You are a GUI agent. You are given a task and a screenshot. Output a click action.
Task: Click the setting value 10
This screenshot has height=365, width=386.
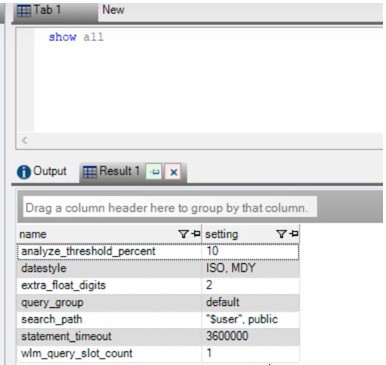coord(251,251)
